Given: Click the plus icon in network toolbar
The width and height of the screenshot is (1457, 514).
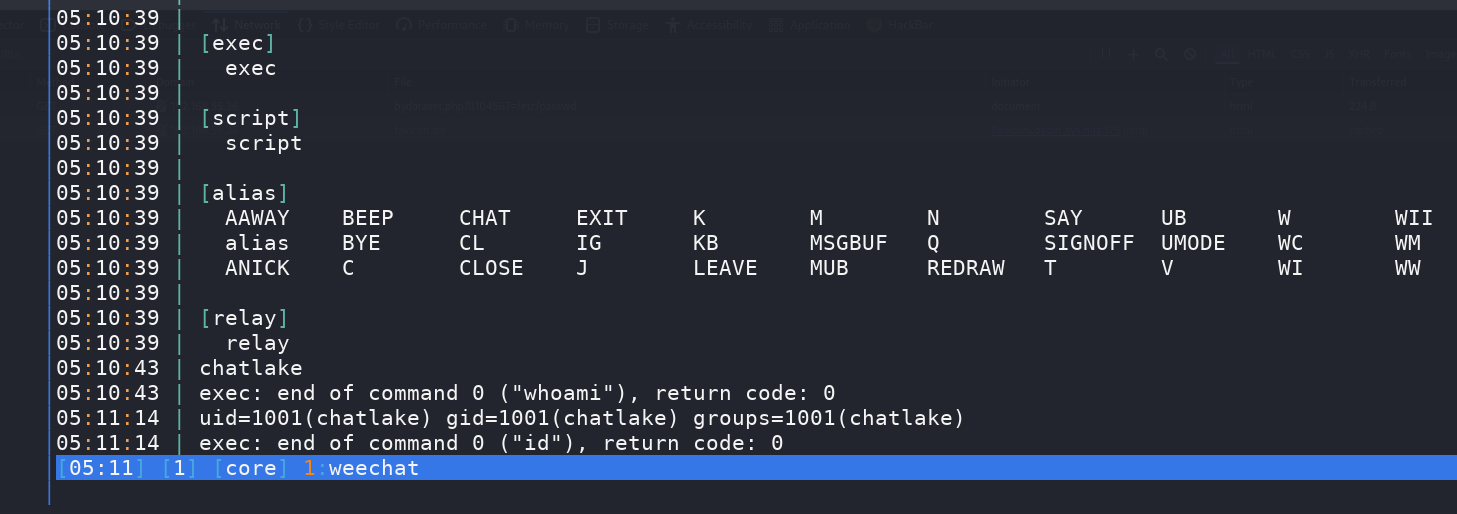Looking at the screenshot, I should pos(1133,55).
